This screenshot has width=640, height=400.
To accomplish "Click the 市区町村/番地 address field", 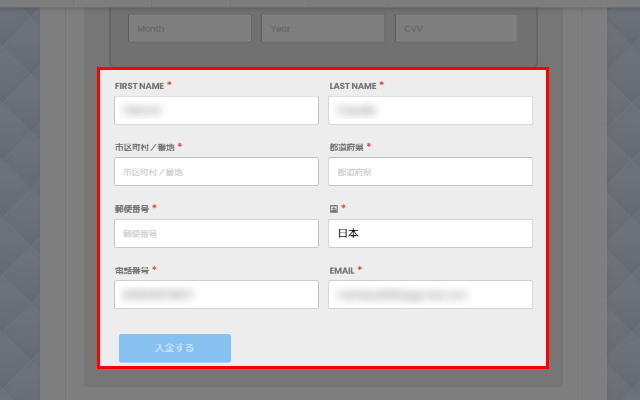I will 216,172.
